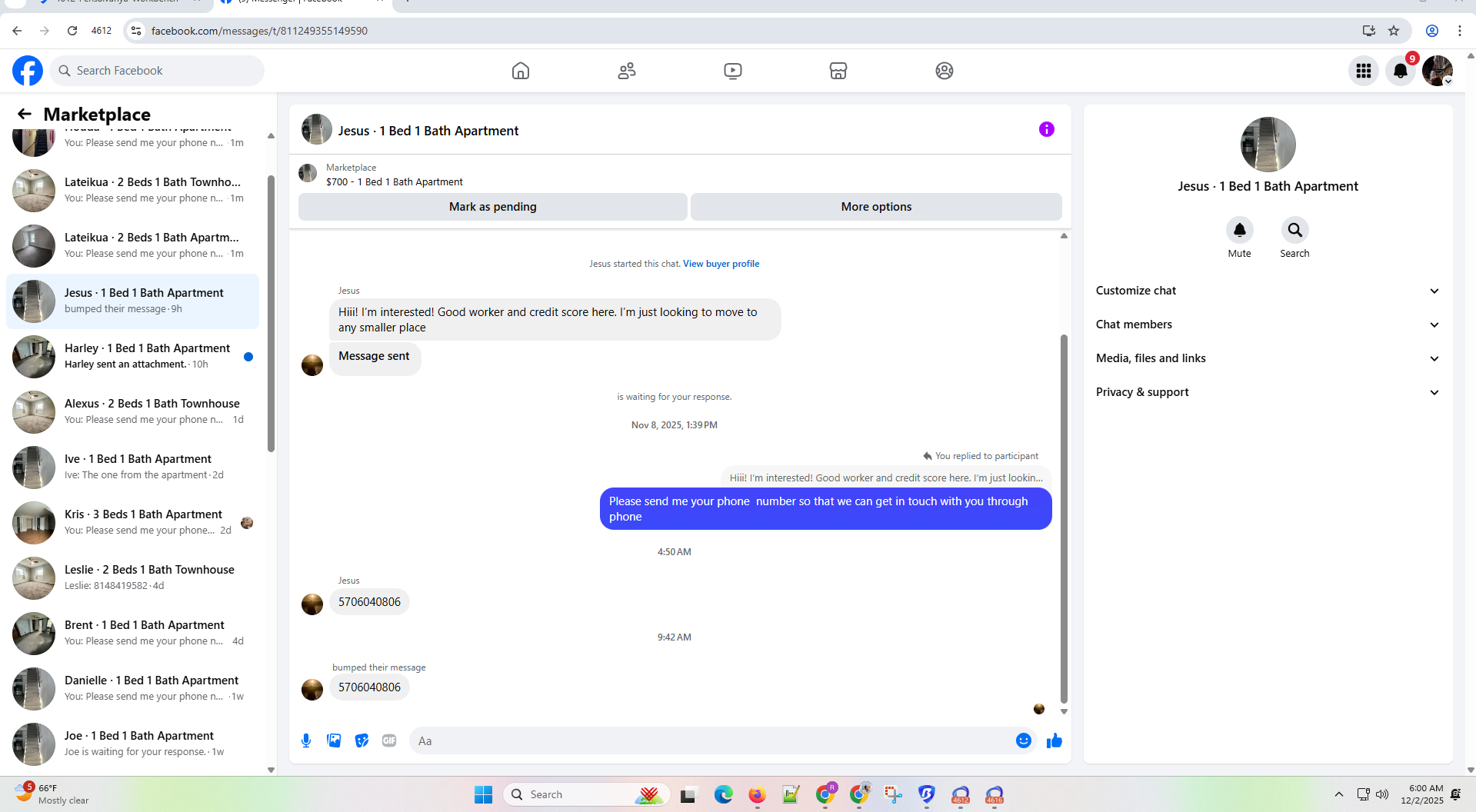This screenshot has height=812, width=1476.
Task: Go back with the Marketplace arrow
Action: [25, 114]
